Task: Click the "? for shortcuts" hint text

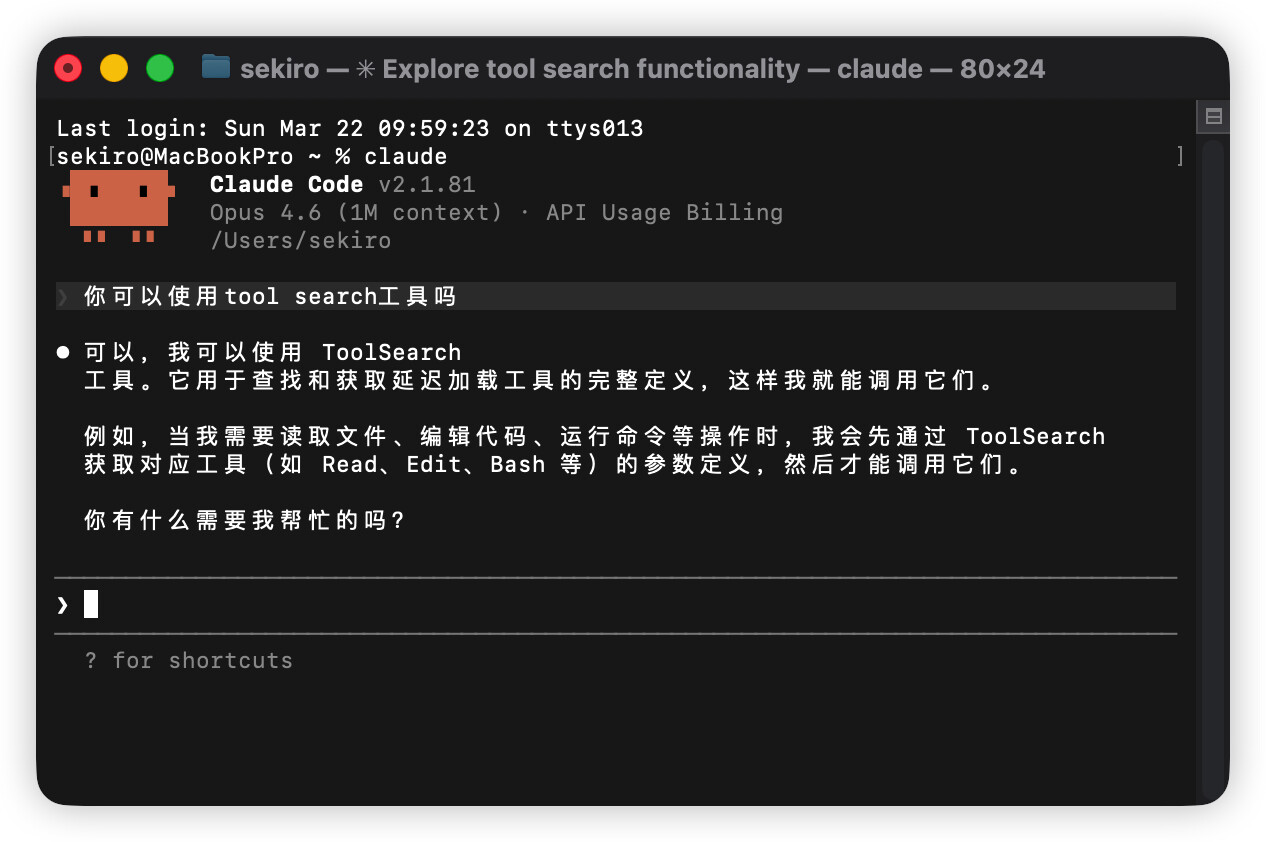Action: [x=189, y=660]
